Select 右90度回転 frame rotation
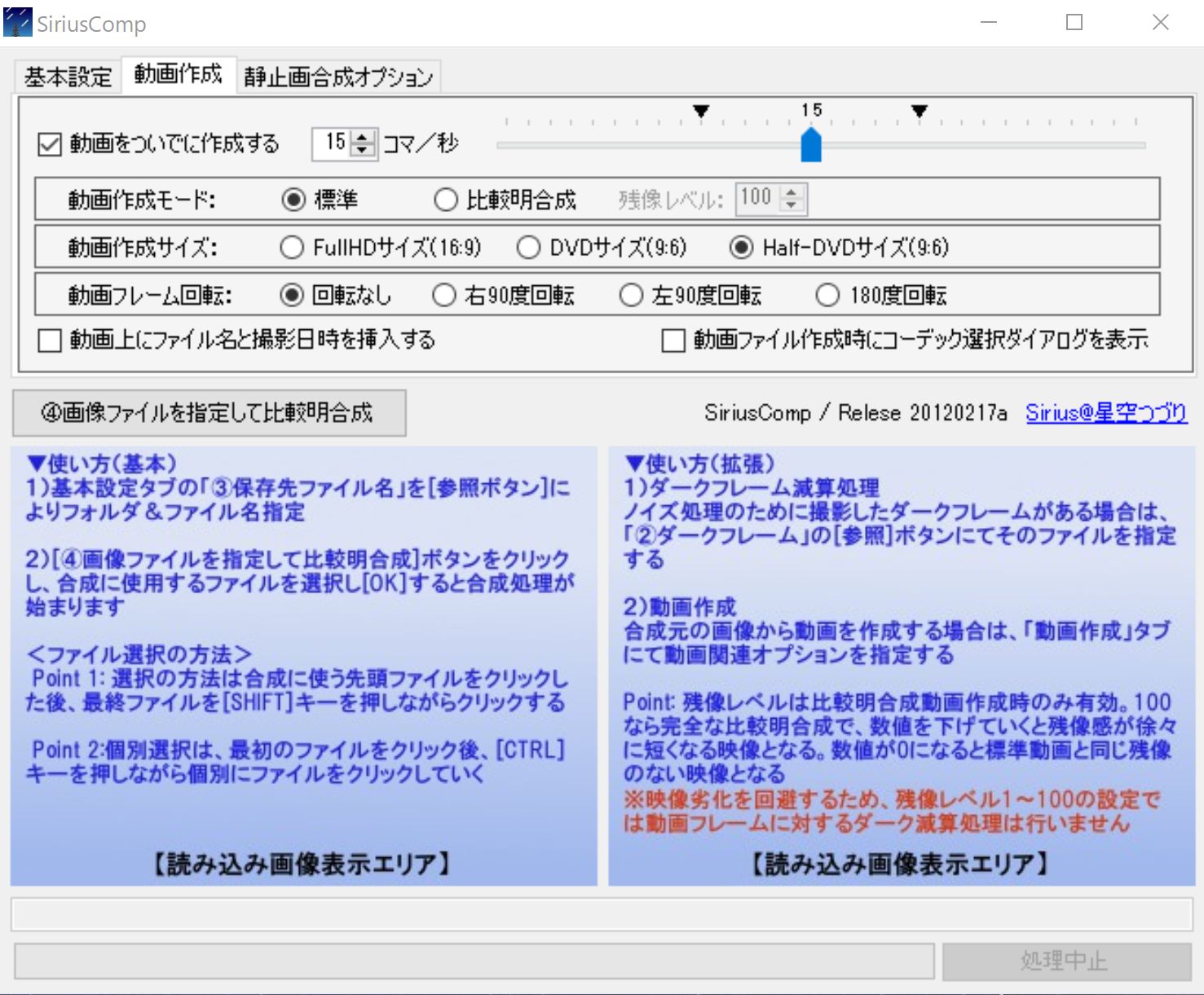 tap(444, 295)
